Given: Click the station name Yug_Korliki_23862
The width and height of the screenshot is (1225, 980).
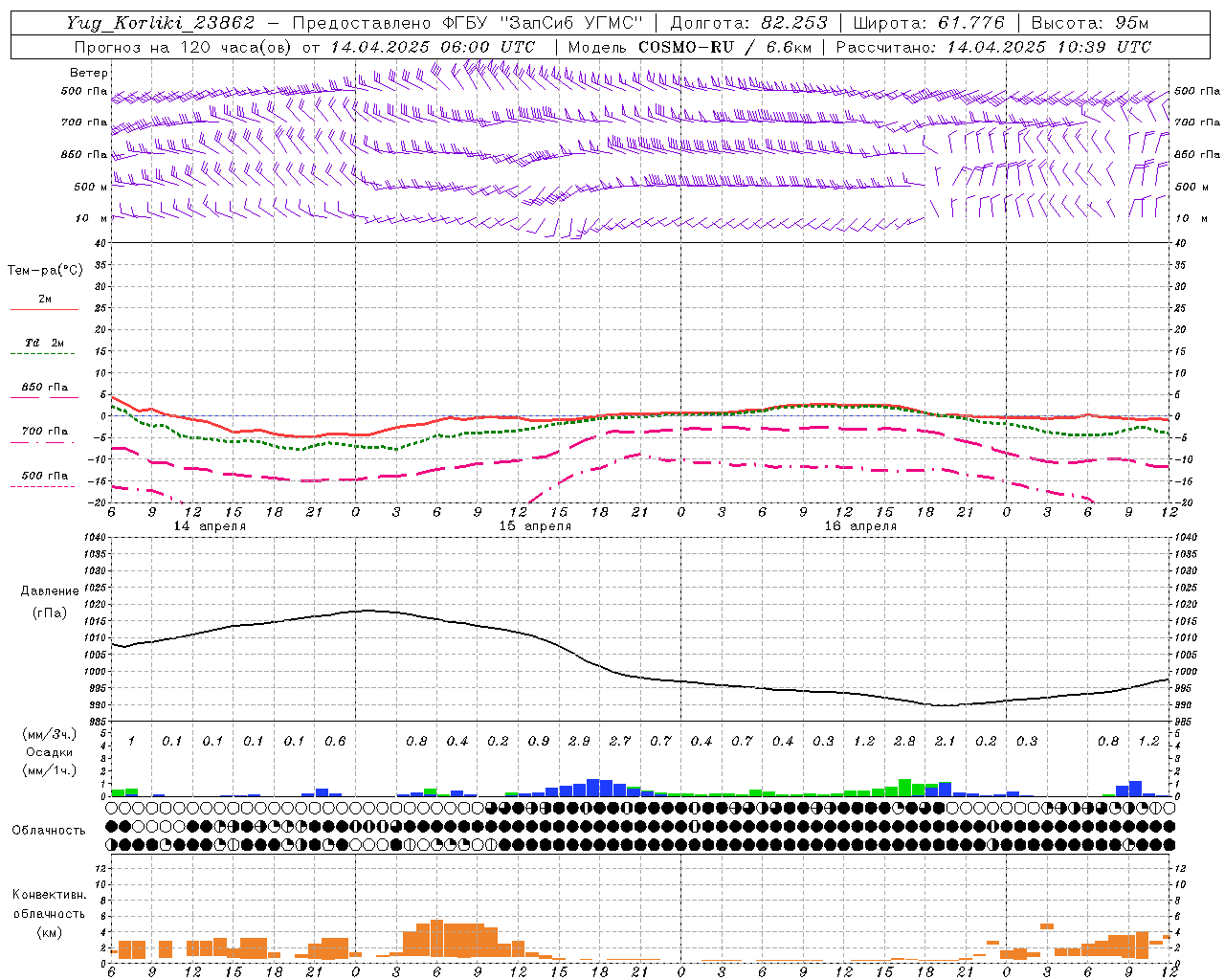Looking at the screenshot, I should click(162, 23).
